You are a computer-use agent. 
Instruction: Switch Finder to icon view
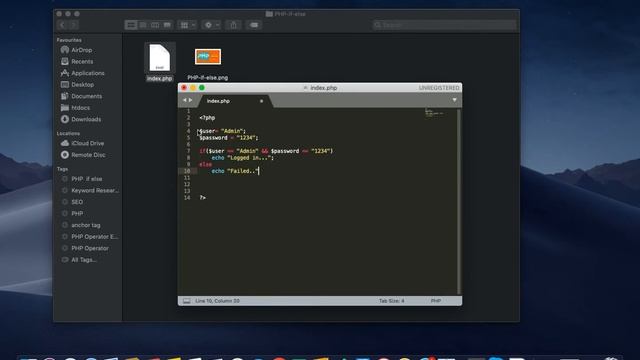pyautogui.click(x=131, y=25)
